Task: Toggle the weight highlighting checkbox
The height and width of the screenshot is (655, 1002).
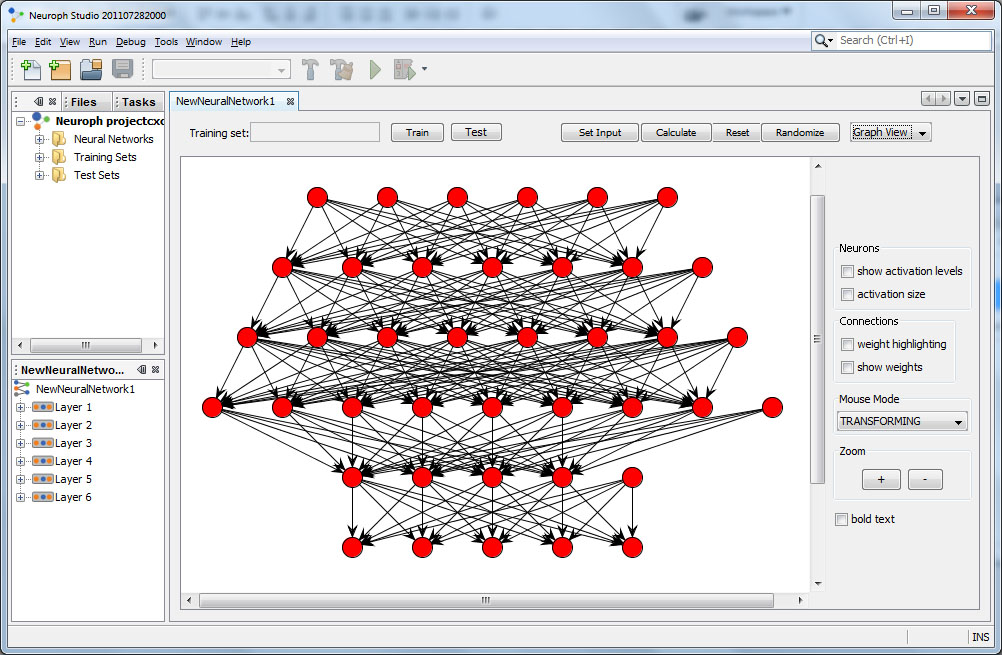Action: pyautogui.click(x=848, y=344)
